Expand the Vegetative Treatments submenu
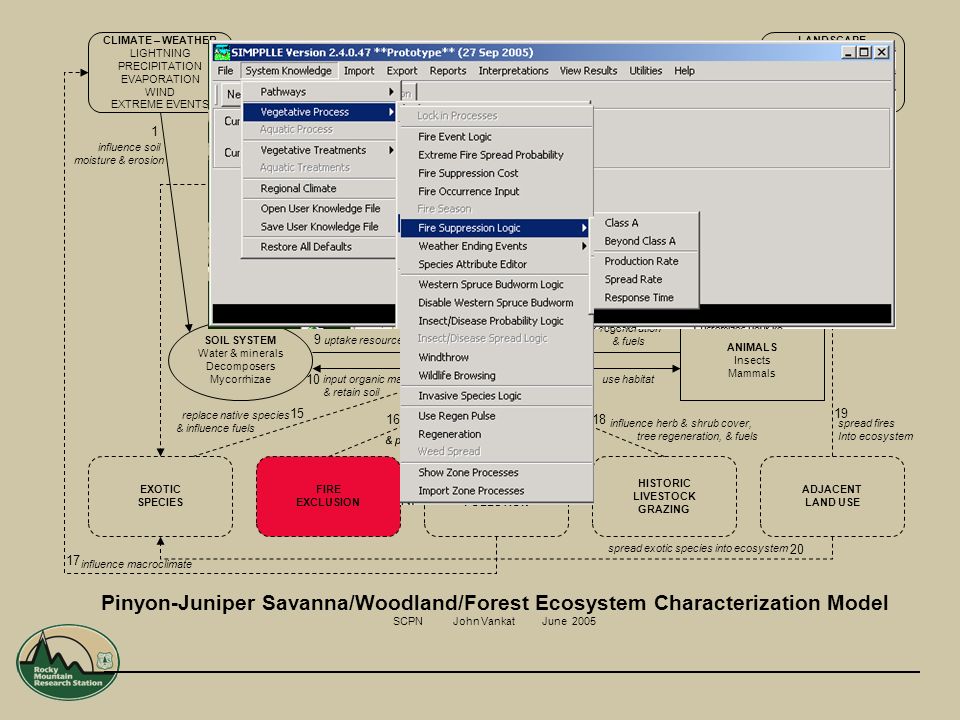Image resolution: width=960 pixels, height=720 pixels. (319, 150)
